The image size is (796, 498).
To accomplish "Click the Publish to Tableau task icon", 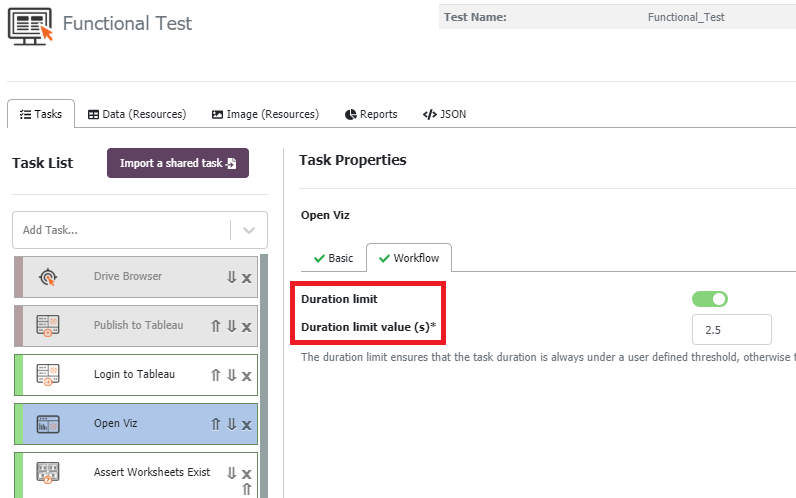I will [48, 325].
